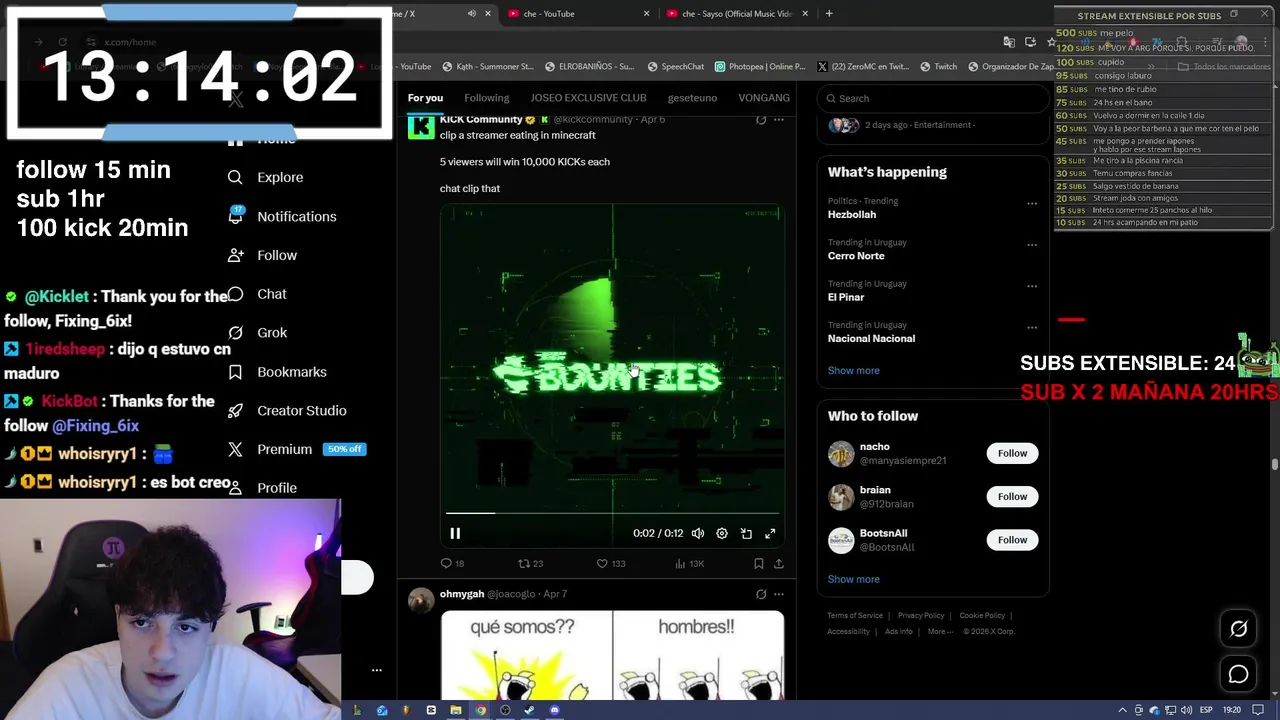Repost the KICK Community post with 23 reposts
Screen dimensions: 1280x720
coord(530,563)
